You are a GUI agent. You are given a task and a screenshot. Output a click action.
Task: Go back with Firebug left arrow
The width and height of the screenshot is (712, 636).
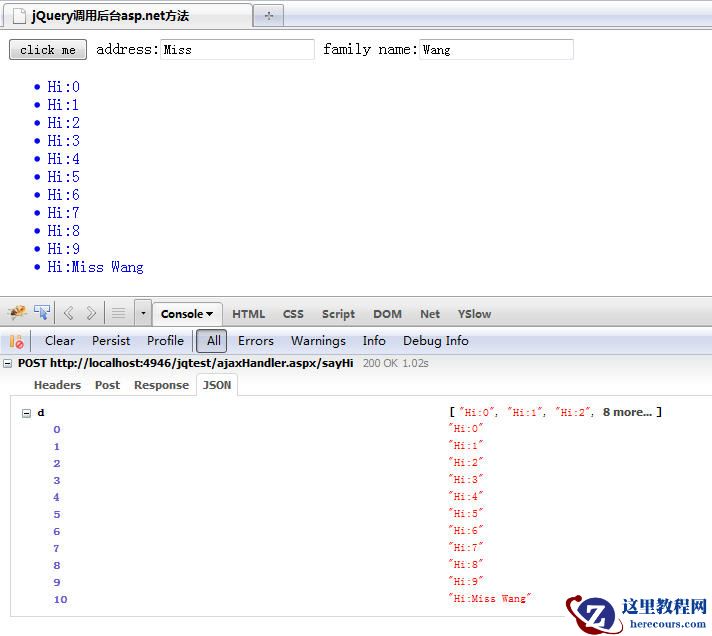pos(69,313)
